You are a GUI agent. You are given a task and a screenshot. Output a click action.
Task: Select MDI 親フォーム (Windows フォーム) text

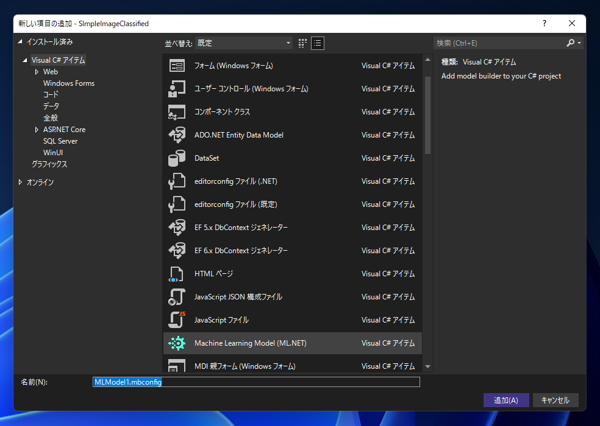click(x=245, y=366)
